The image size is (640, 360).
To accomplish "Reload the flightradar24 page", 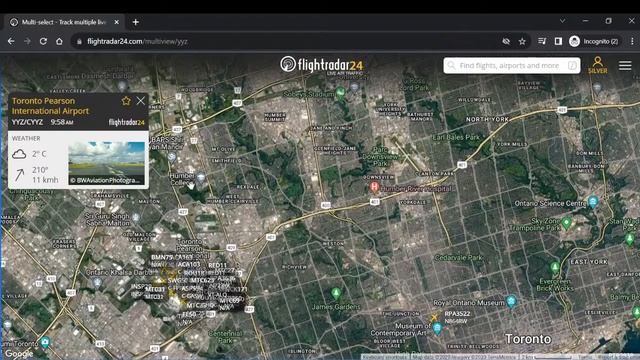I will point(43,41).
